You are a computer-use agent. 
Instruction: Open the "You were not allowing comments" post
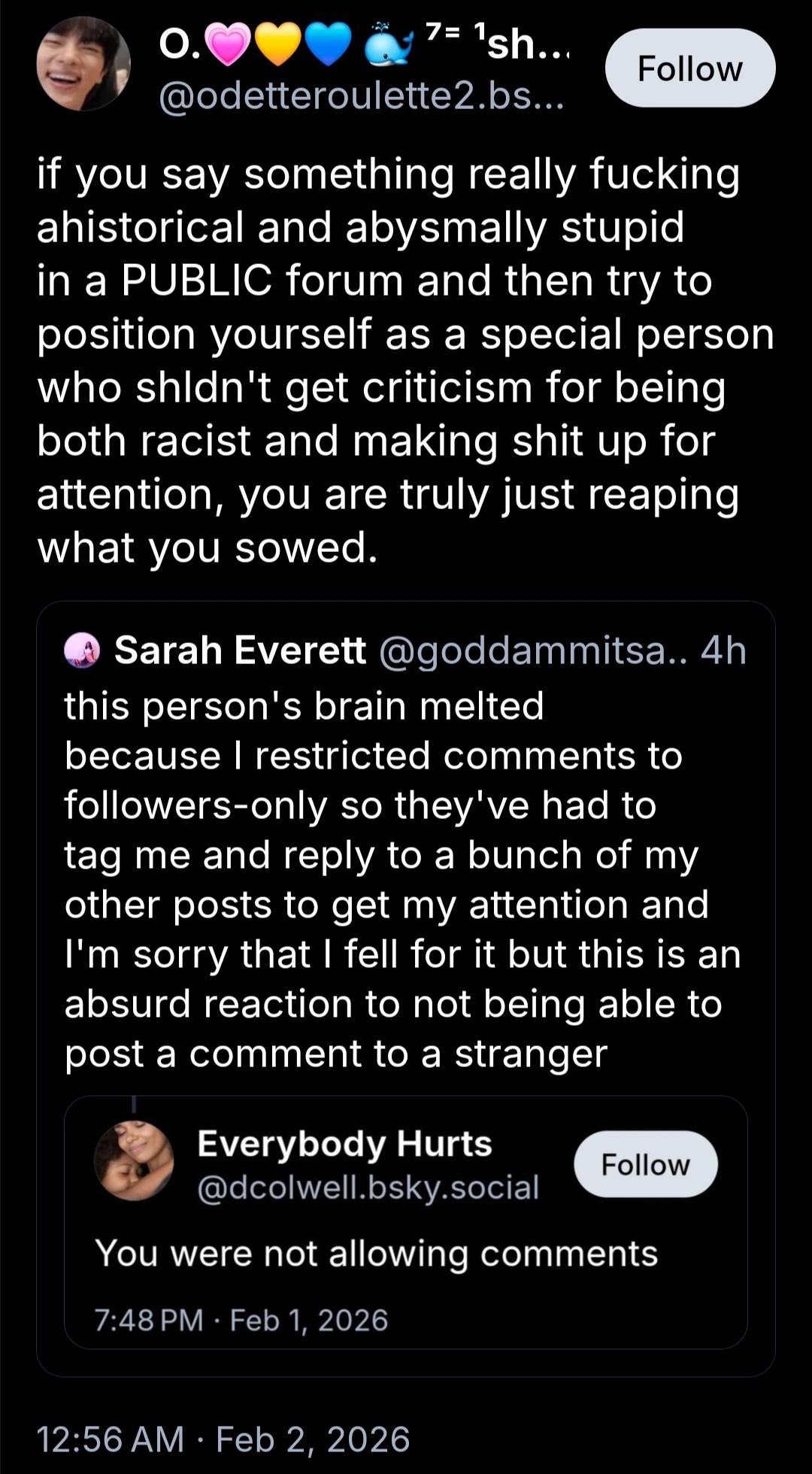click(x=376, y=1254)
